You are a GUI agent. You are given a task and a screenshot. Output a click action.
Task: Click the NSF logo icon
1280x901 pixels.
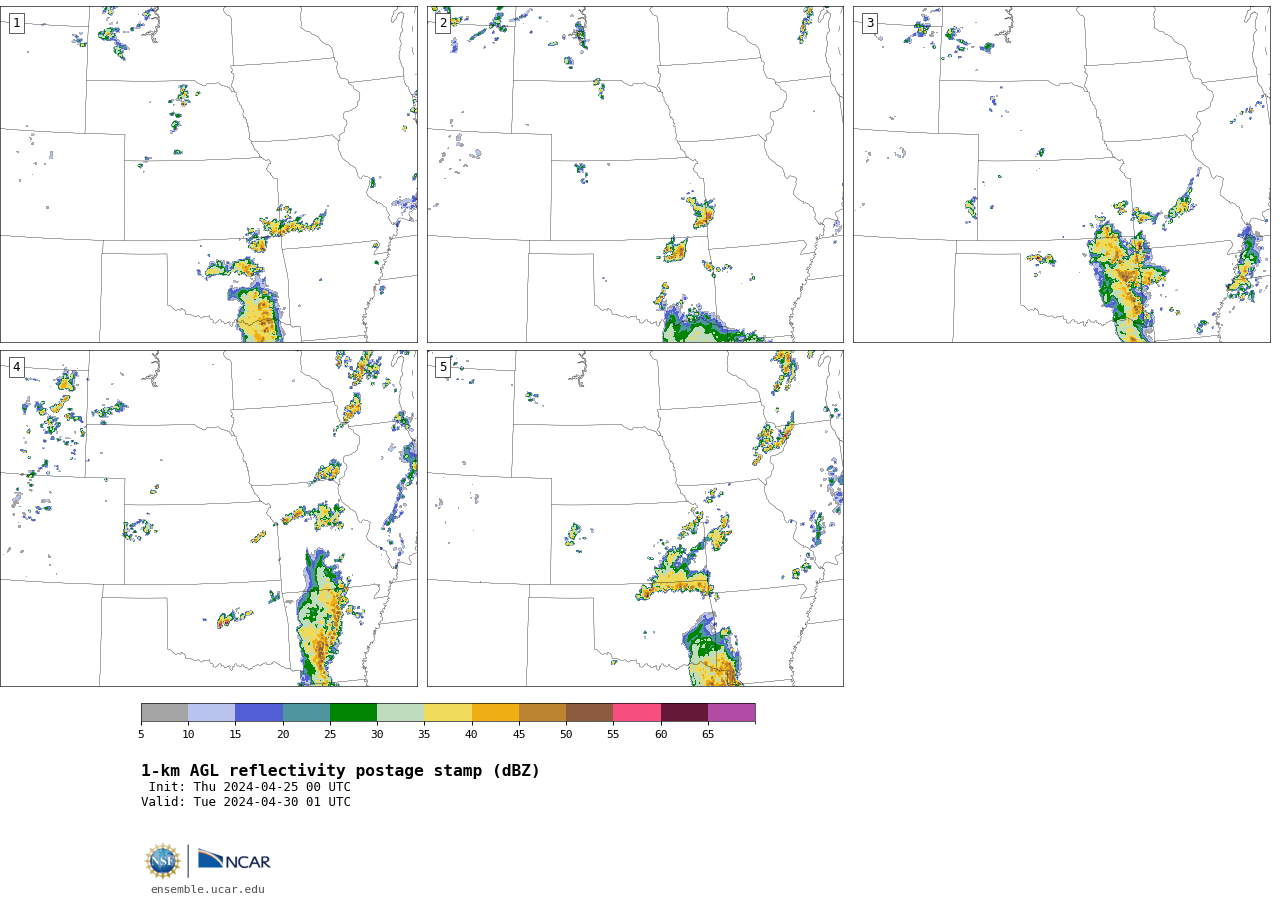(x=163, y=861)
